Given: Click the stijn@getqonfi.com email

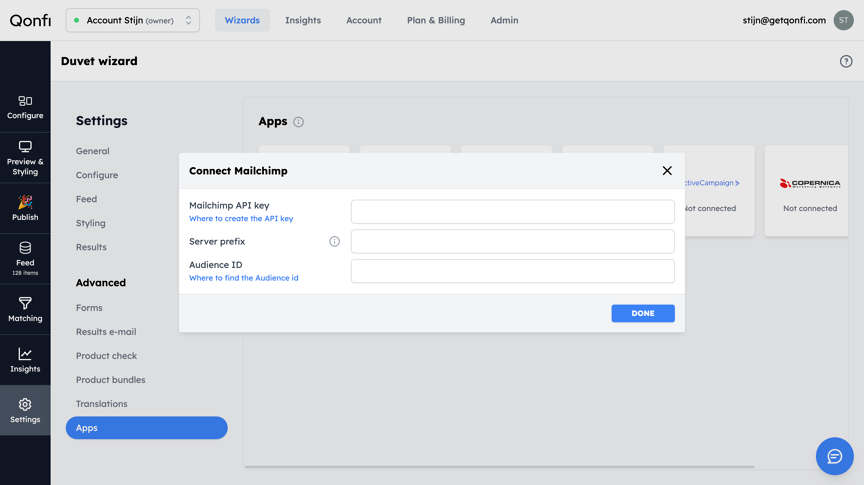Looking at the screenshot, I should coord(784,20).
